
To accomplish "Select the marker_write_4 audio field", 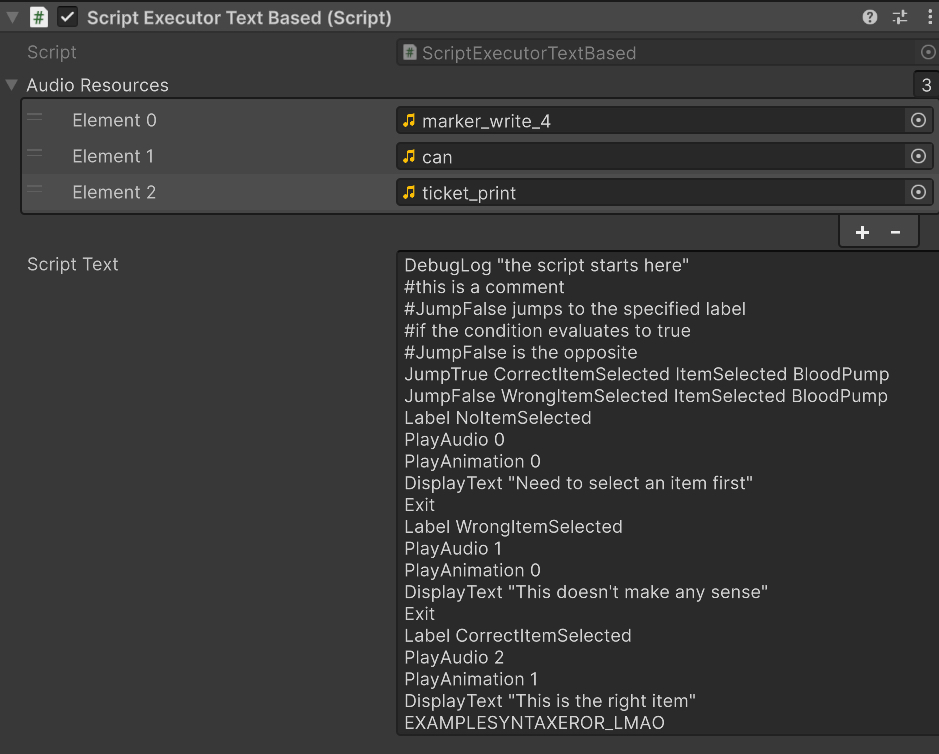I will coord(650,121).
